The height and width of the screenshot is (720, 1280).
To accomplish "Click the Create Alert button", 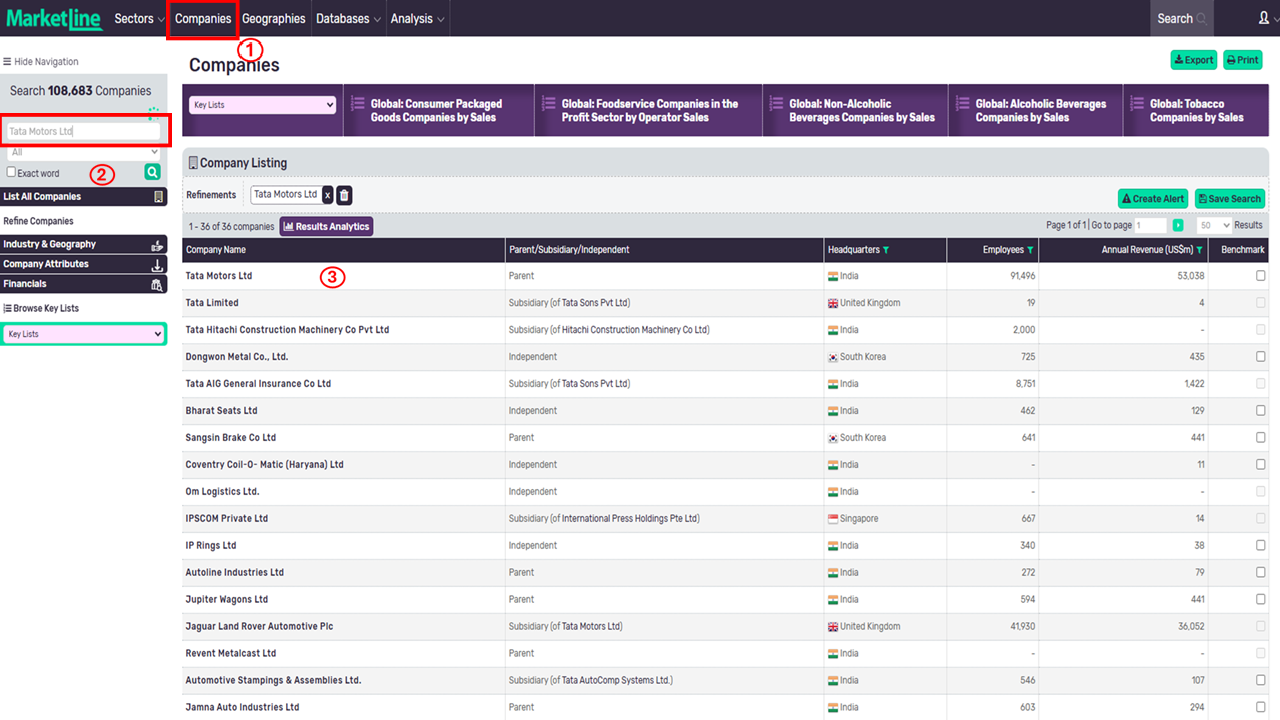I will [x=1153, y=198].
